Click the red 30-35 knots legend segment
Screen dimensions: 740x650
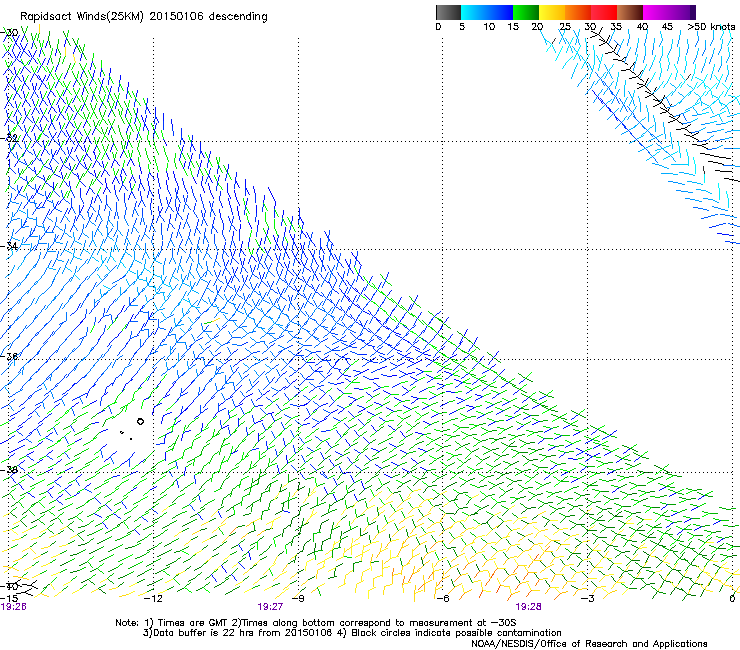pyautogui.click(x=604, y=12)
